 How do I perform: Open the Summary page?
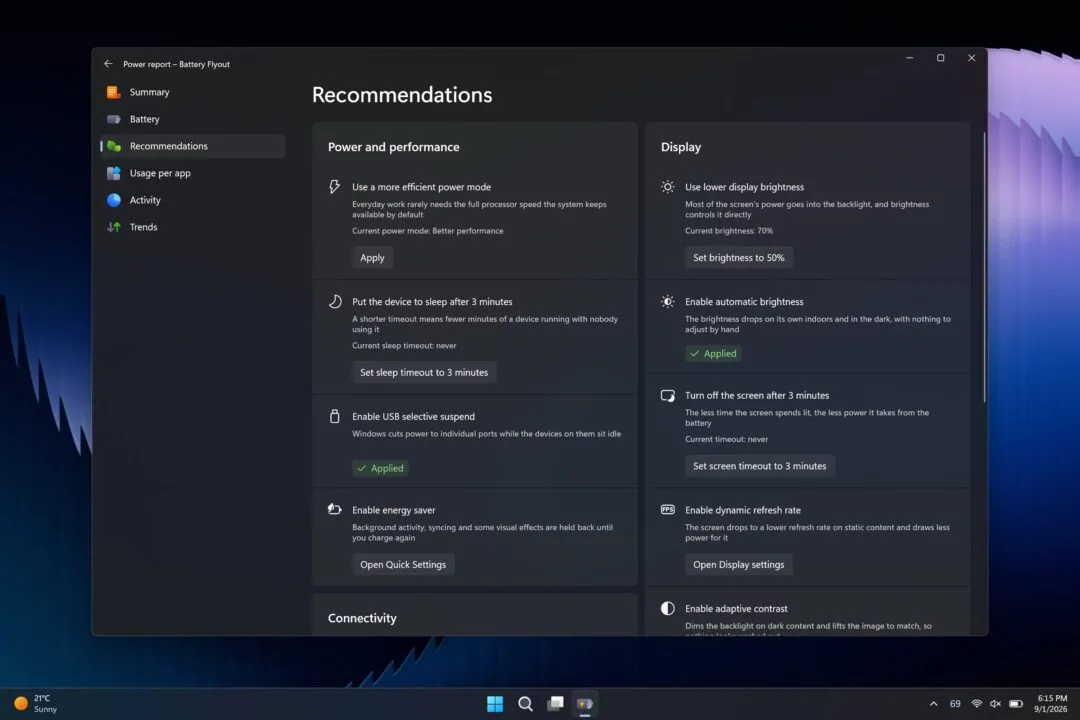193,92
